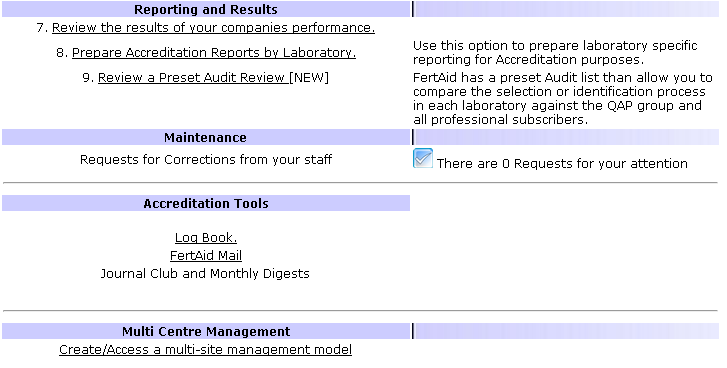
Task: Open Prepare Accreditation Reports by Laboratory link
Action: click(x=214, y=53)
